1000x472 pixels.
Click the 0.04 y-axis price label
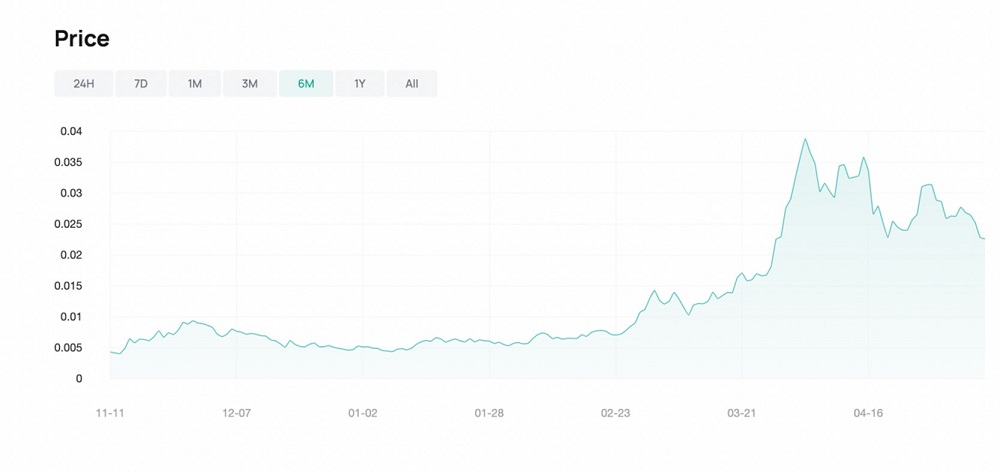pos(69,131)
